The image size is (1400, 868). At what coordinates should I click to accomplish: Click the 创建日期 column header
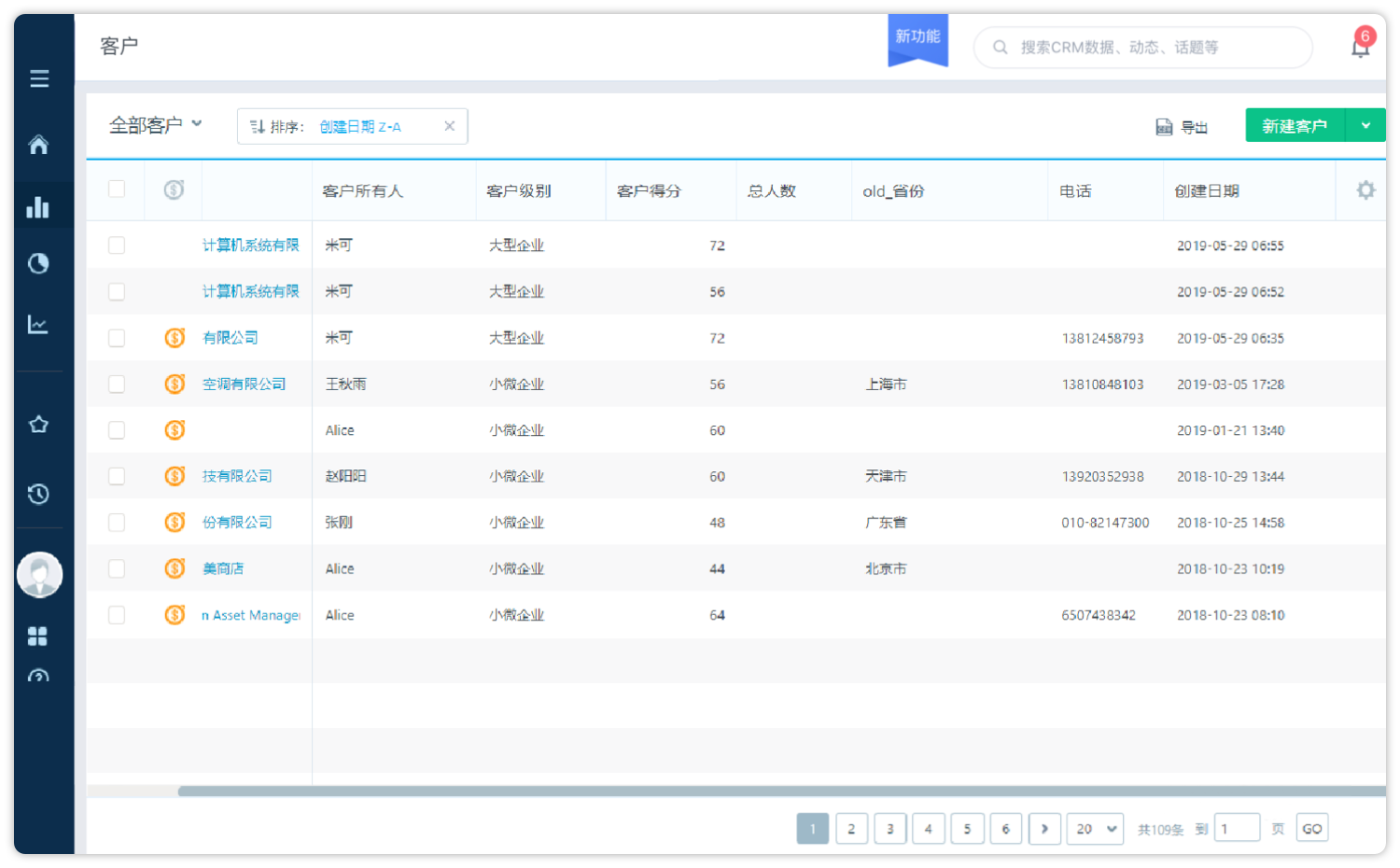tap(1207, 190)
